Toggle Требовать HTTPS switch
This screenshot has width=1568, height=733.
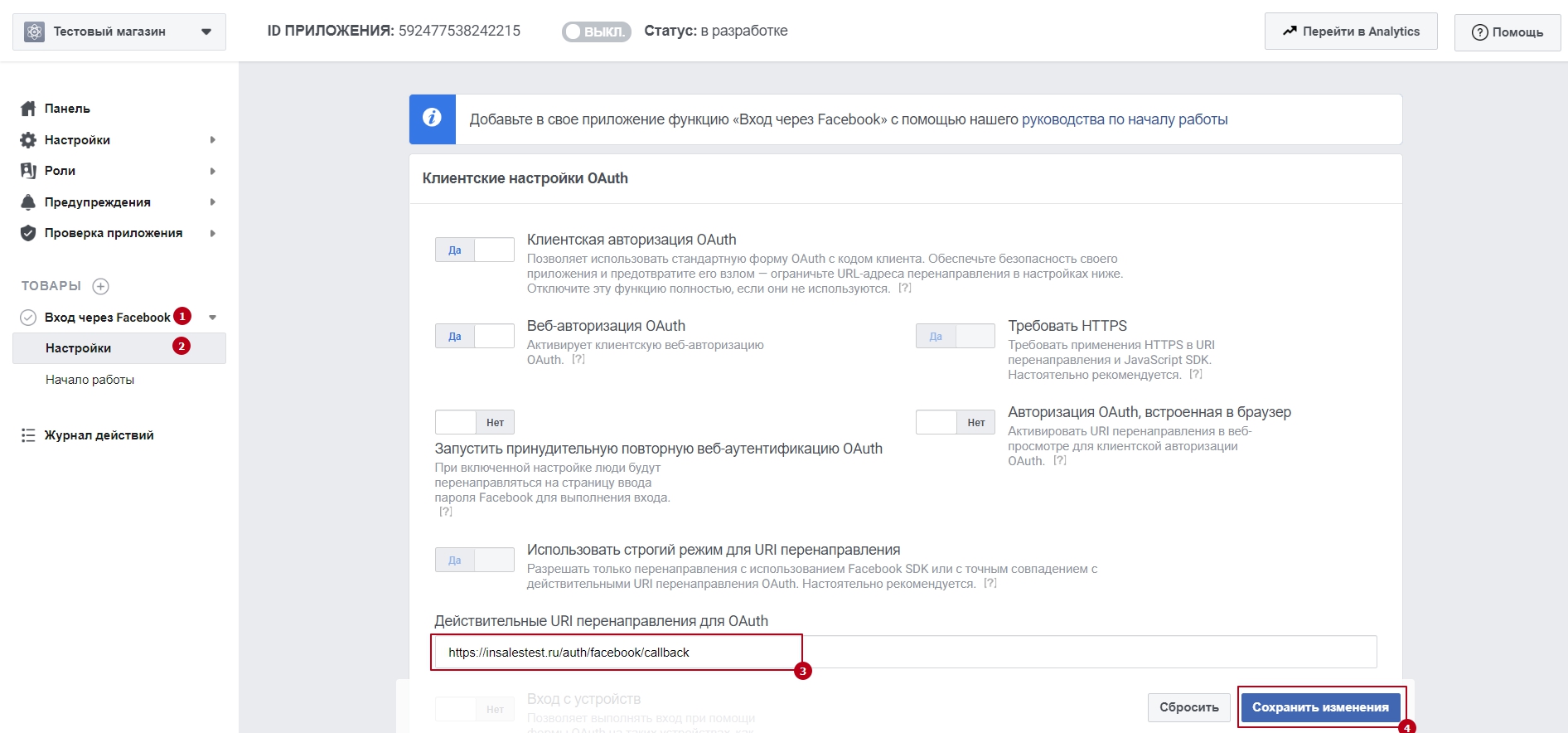click(956, 336)
